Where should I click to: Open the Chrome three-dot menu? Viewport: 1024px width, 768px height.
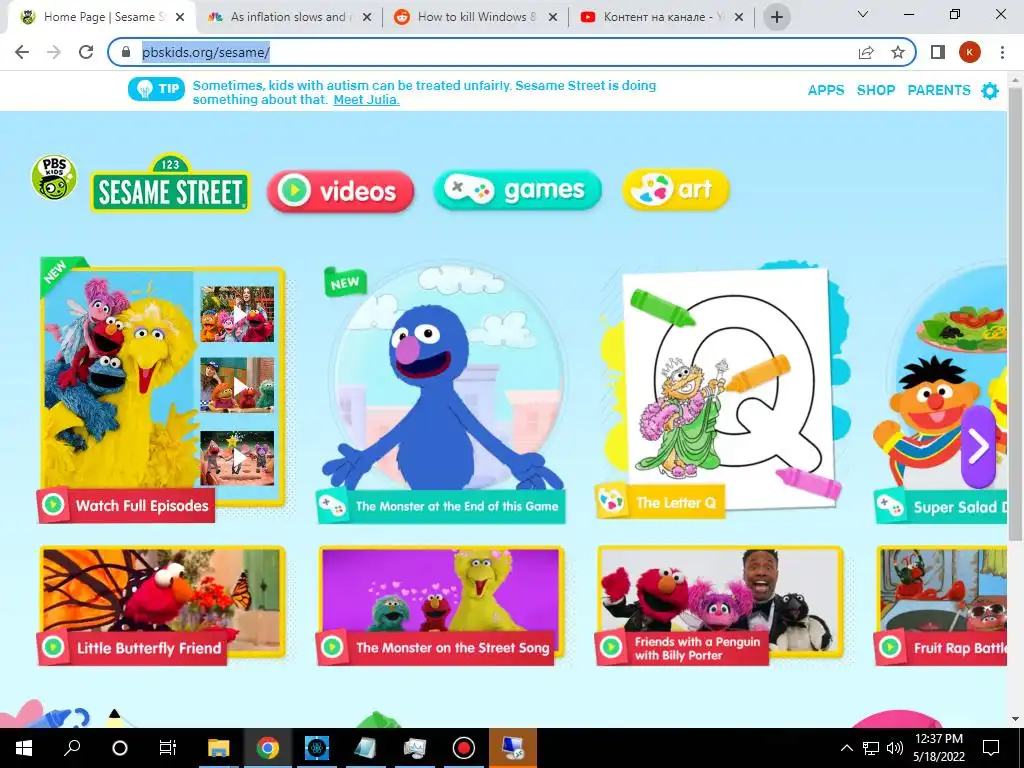pos(1002,52)
